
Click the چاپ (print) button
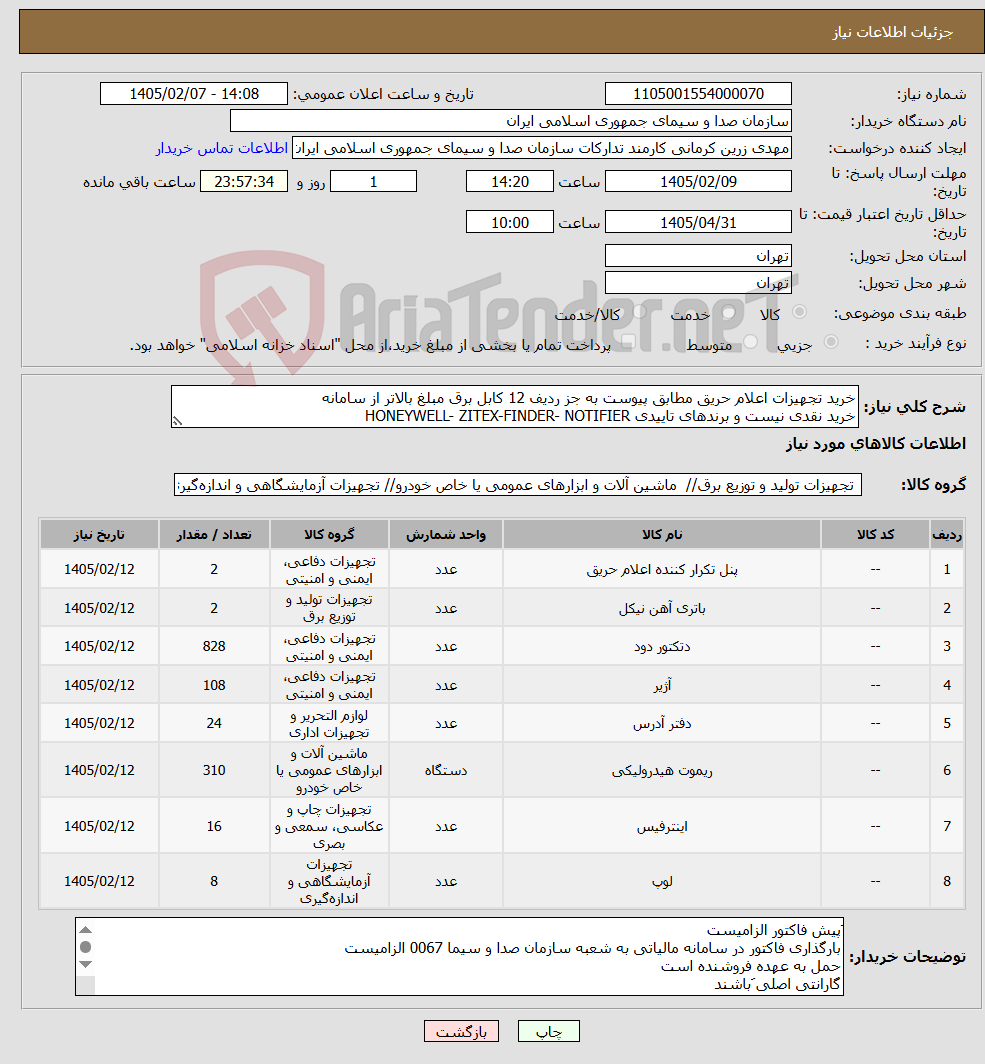[x=548, y=1031]
